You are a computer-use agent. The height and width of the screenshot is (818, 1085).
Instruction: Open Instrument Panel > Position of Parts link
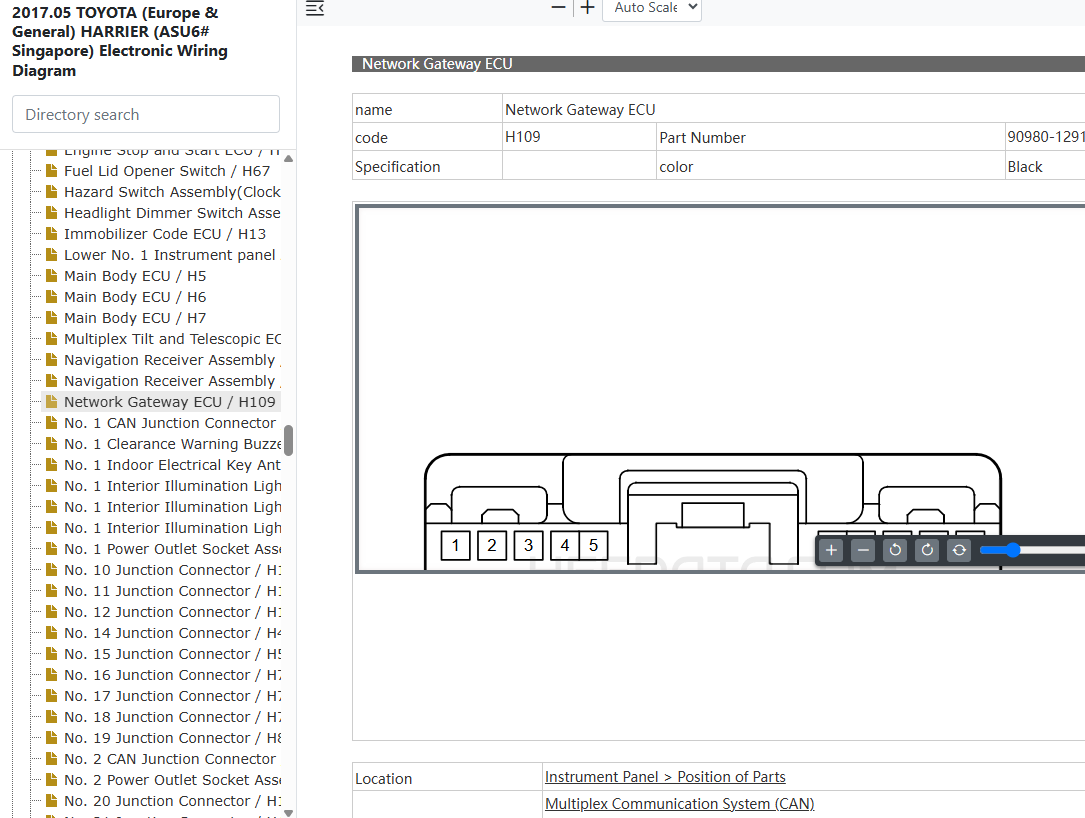[x=665, y=776]
